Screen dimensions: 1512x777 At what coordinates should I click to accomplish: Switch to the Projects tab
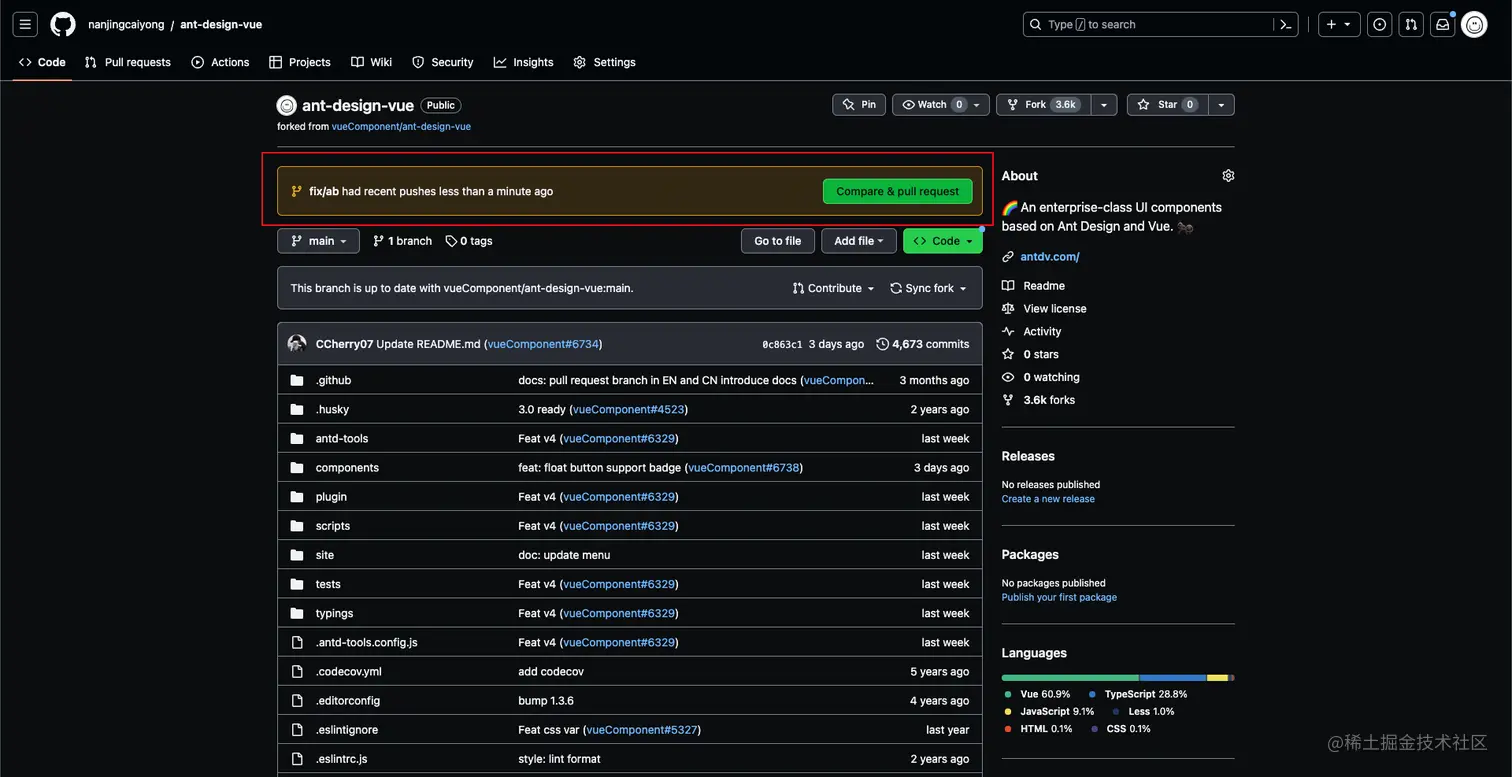pyautogui.click(x=300, y=62)
